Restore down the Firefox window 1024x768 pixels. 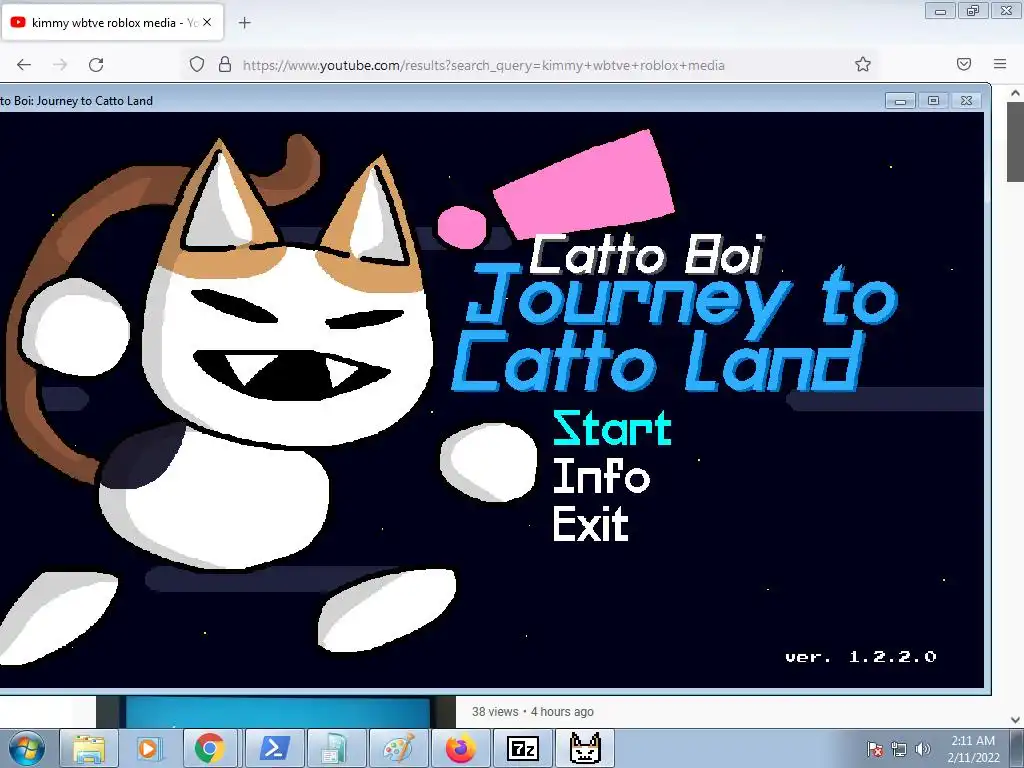(x=973, y=11)
